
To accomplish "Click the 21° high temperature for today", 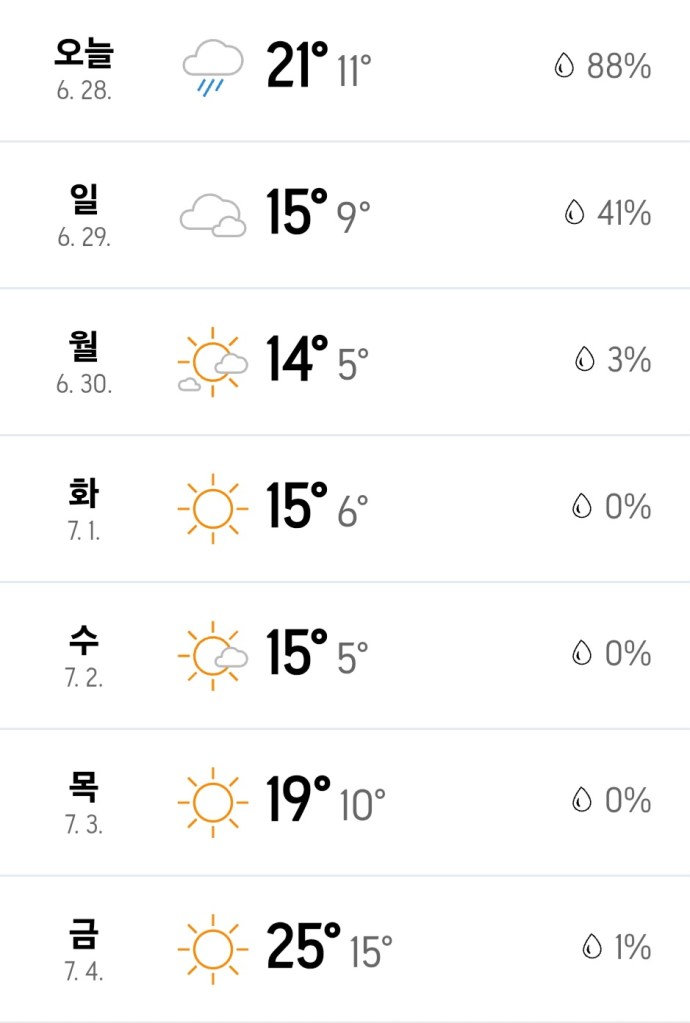I will click(297, 66).
